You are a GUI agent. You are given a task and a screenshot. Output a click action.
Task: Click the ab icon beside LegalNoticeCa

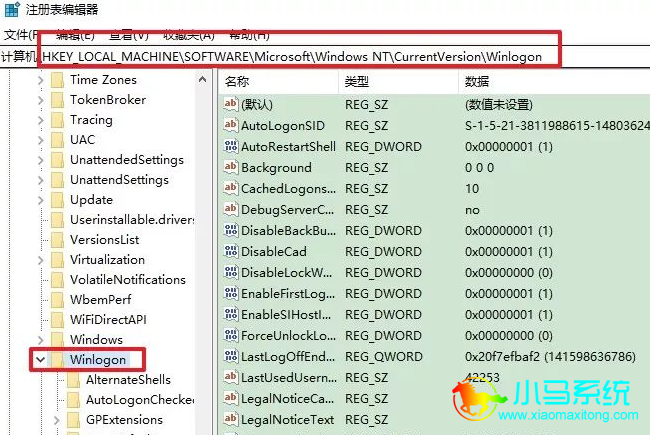tap(231, 398)
